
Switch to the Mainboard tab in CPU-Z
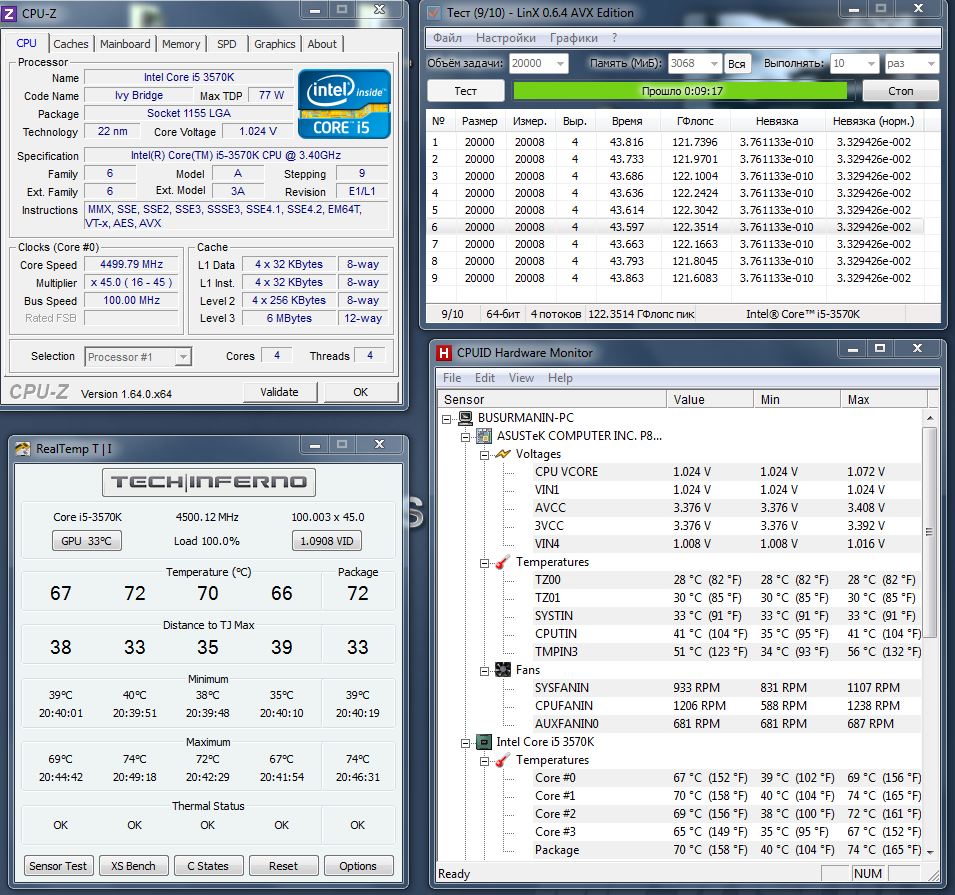coord(125,44)
